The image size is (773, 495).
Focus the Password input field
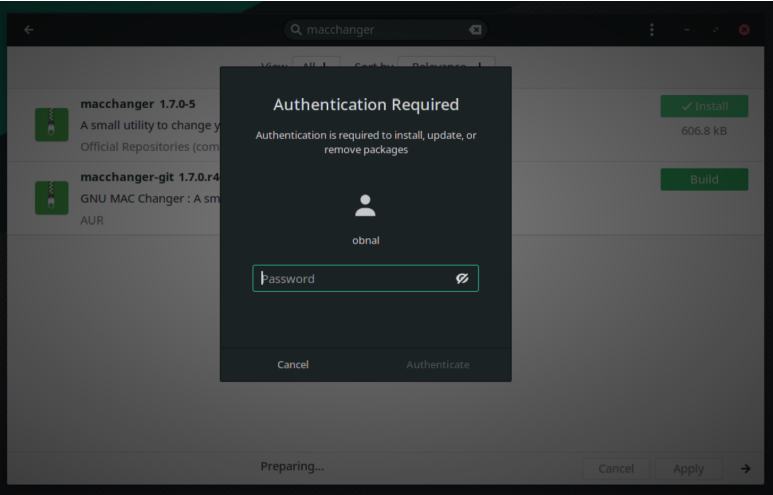(365, 279)
